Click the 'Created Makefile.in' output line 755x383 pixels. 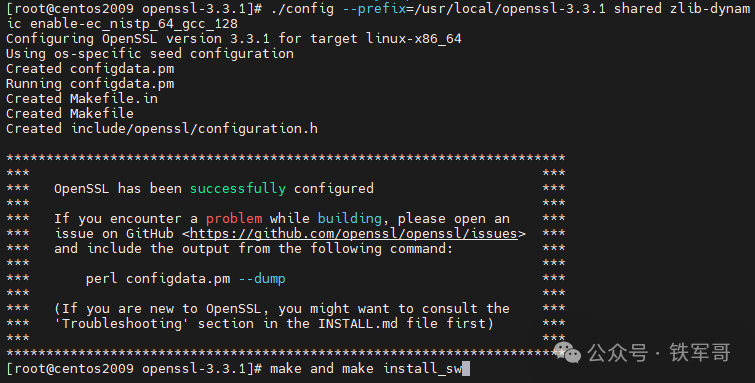(x=82, y=99)
